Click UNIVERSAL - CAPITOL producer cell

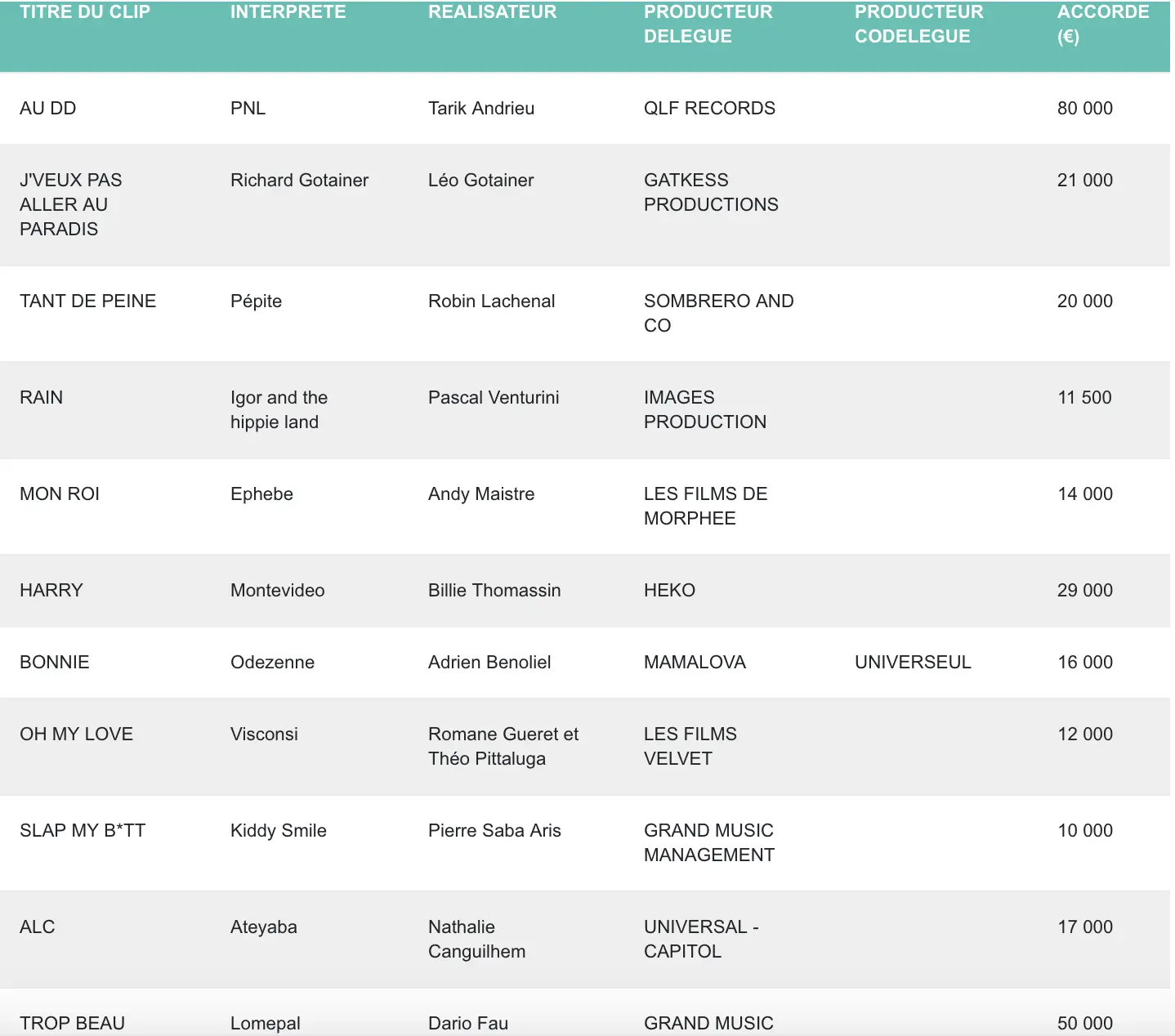700,939
